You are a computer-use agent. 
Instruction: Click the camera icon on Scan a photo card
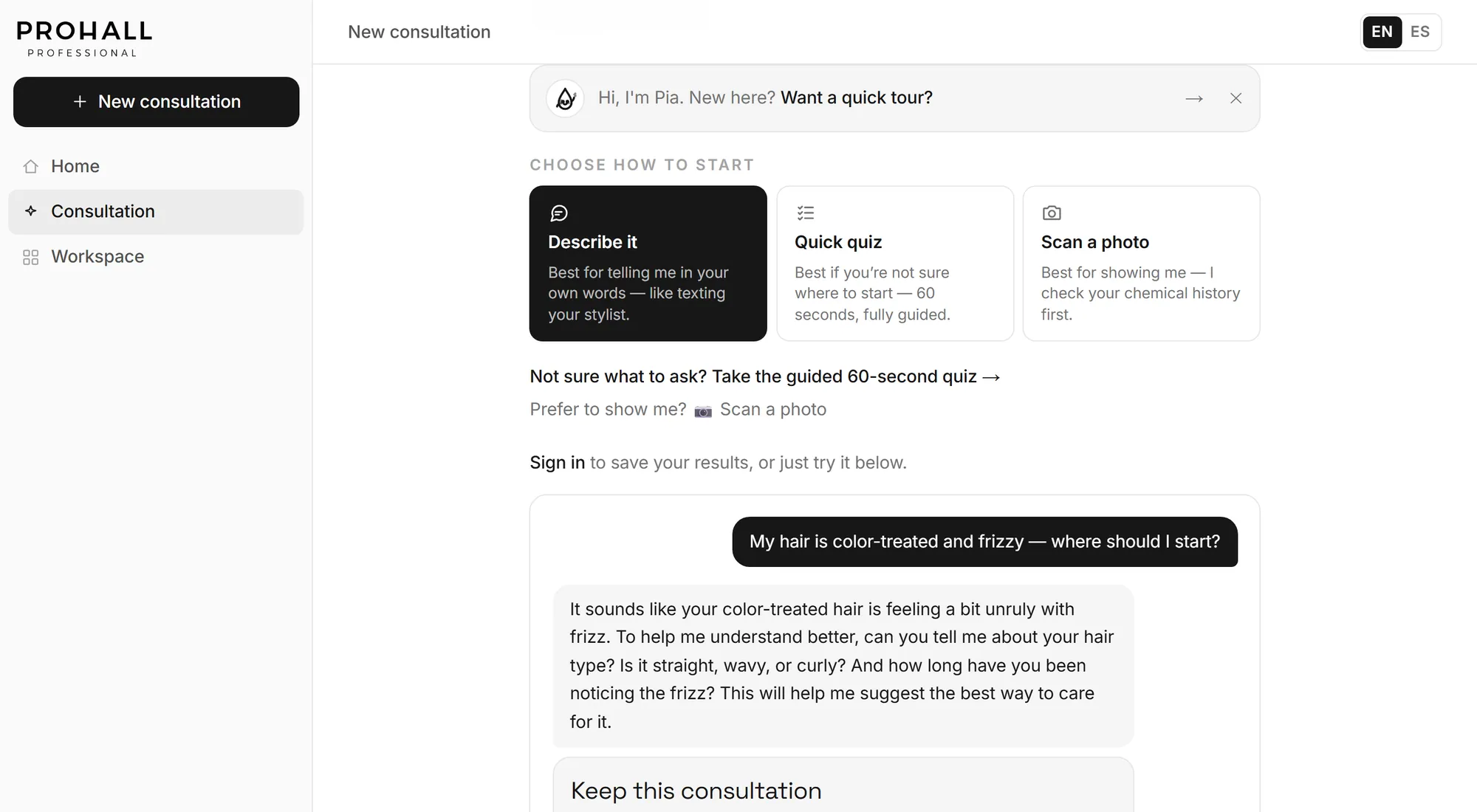[x=1052, y=213]
